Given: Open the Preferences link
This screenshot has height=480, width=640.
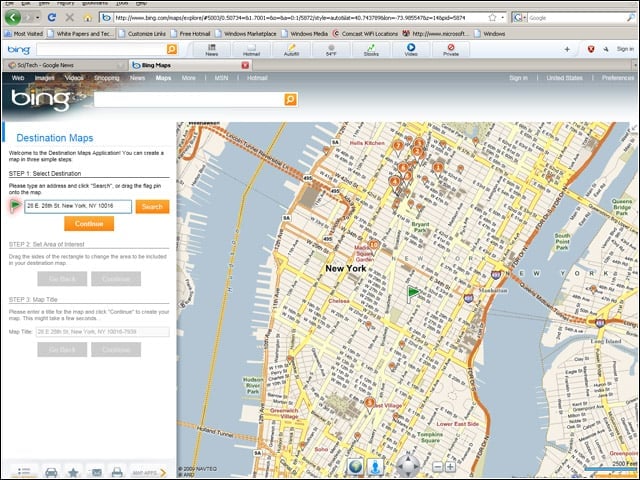Looking at the screenshot, I should coord(618,78).
